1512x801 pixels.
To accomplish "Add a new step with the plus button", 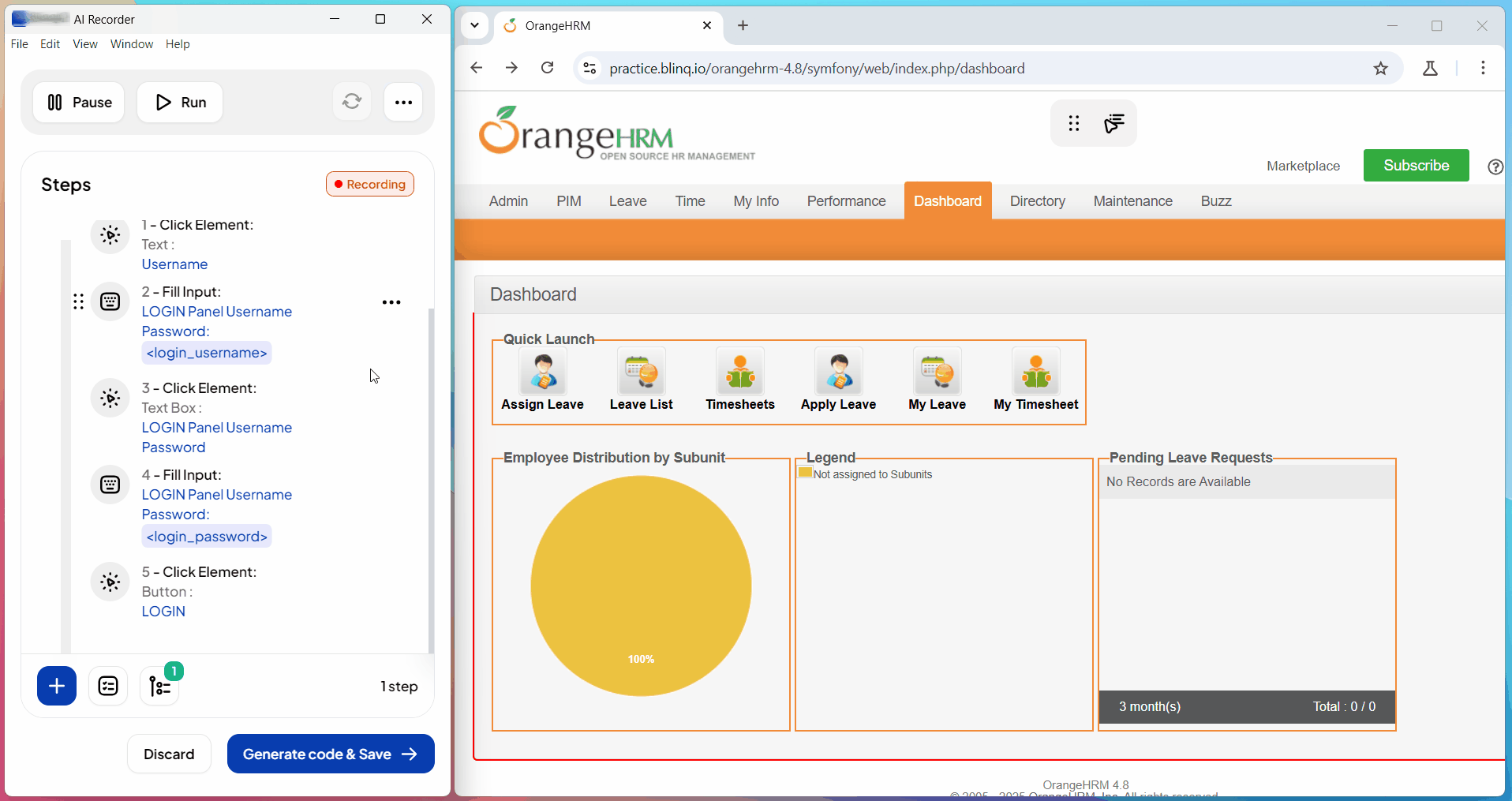I will point(57,686).
